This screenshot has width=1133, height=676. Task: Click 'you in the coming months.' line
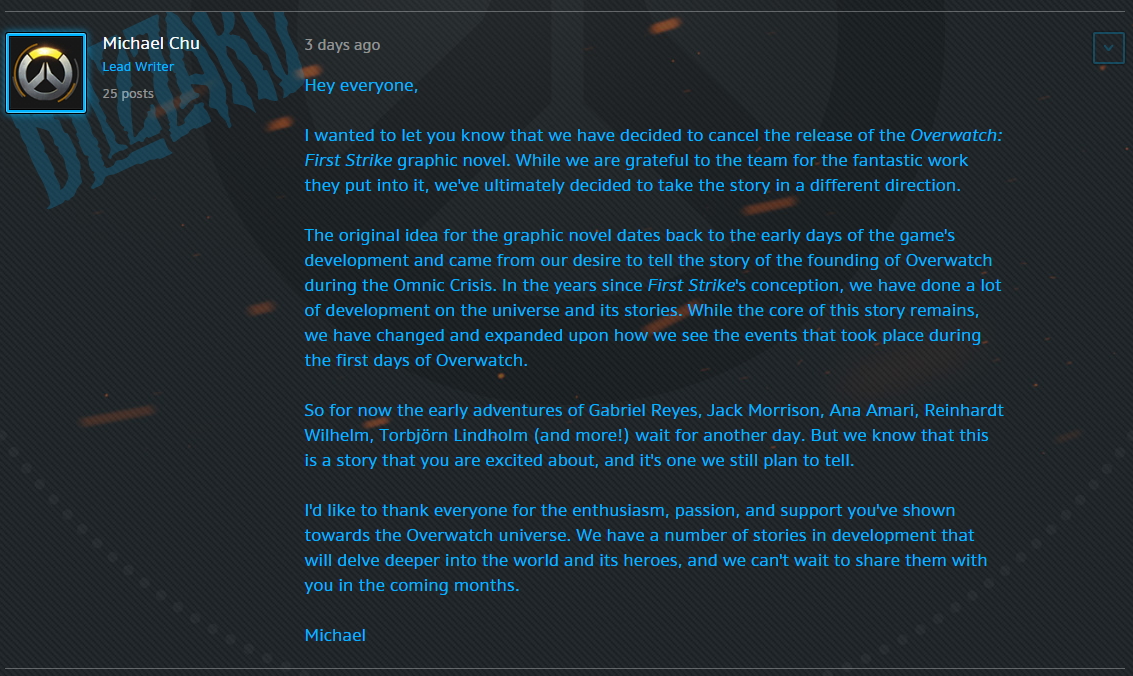tap(412, 585)
